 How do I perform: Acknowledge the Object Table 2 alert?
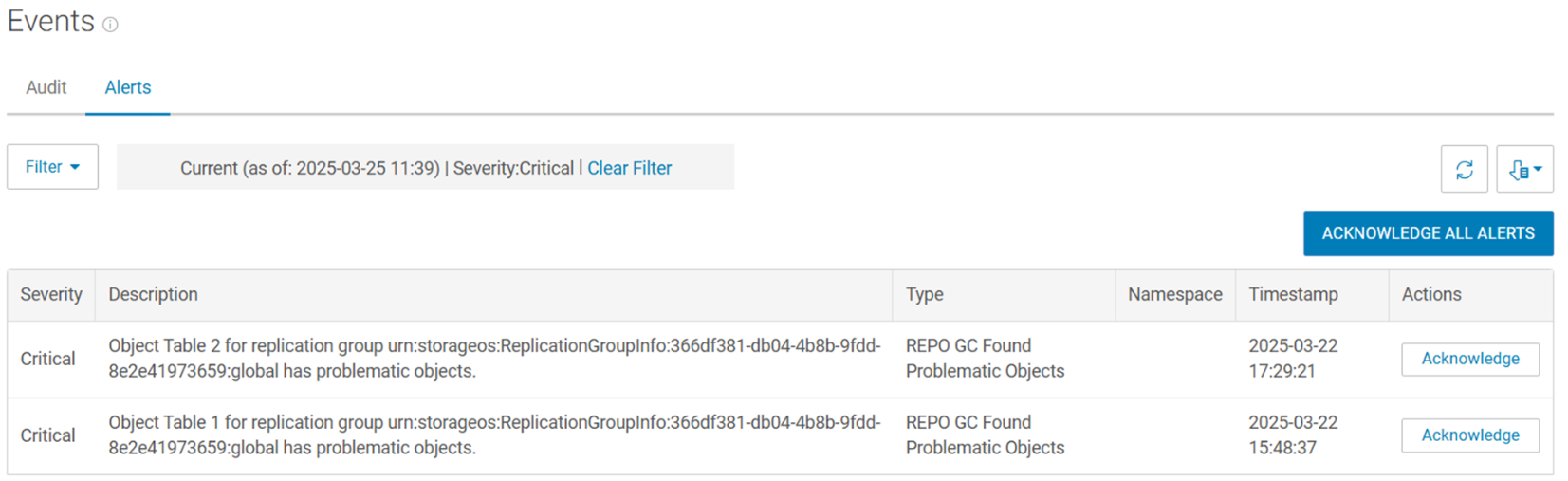point(1469,359)
